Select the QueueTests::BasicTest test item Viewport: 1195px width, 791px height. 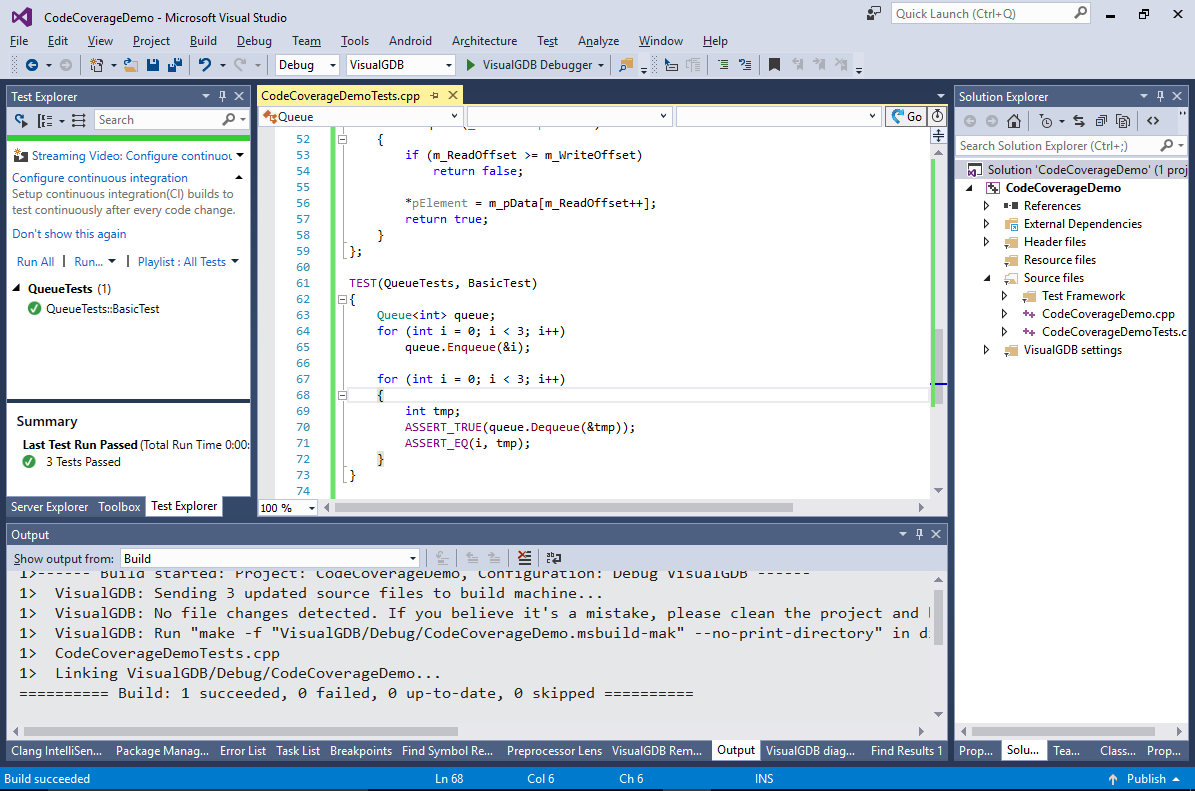tap(102, 309)
